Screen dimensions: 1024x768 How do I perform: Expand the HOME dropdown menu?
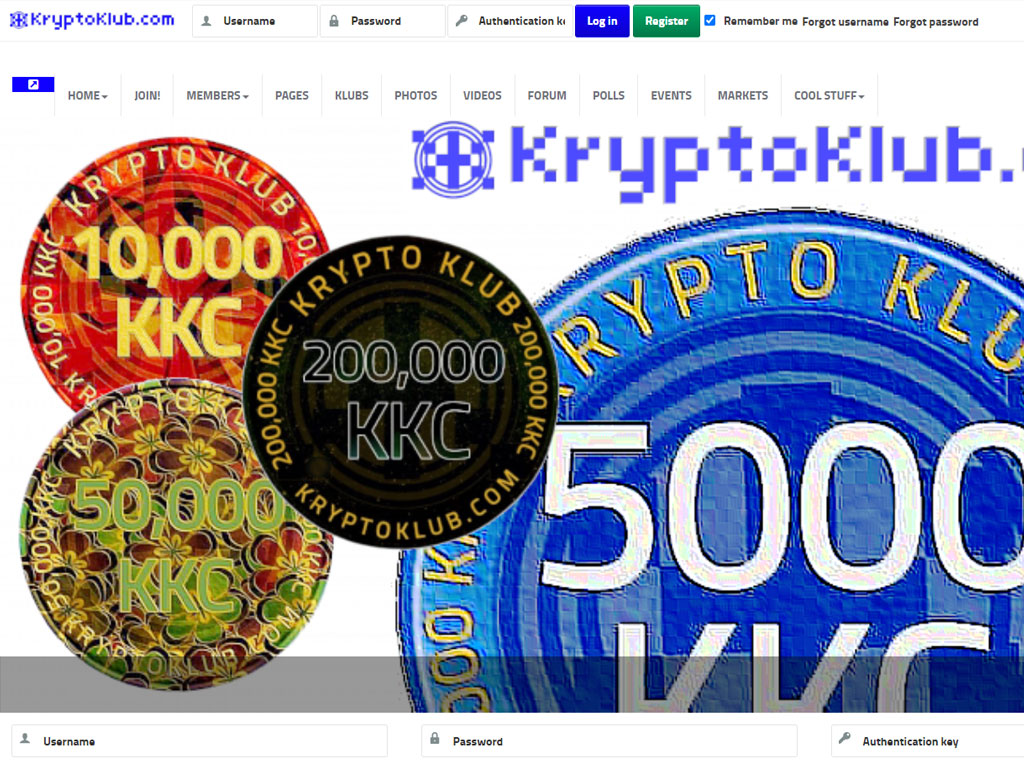point(88,95)
